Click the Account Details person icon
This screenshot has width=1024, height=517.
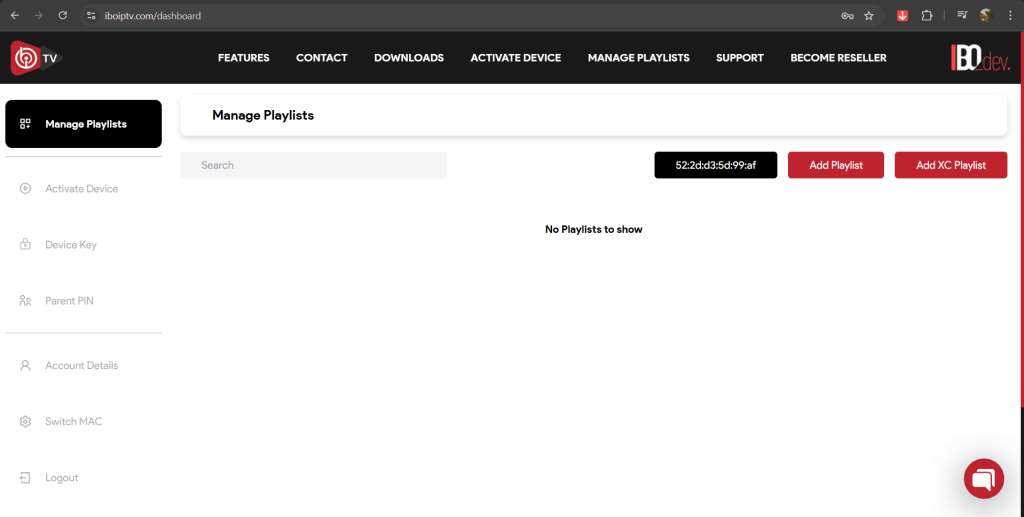click(x=25, y=366)
